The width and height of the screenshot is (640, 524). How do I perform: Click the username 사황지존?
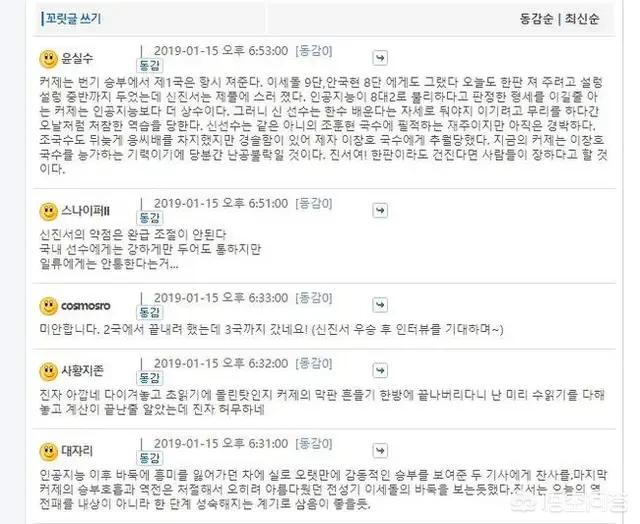click(82, 370)
